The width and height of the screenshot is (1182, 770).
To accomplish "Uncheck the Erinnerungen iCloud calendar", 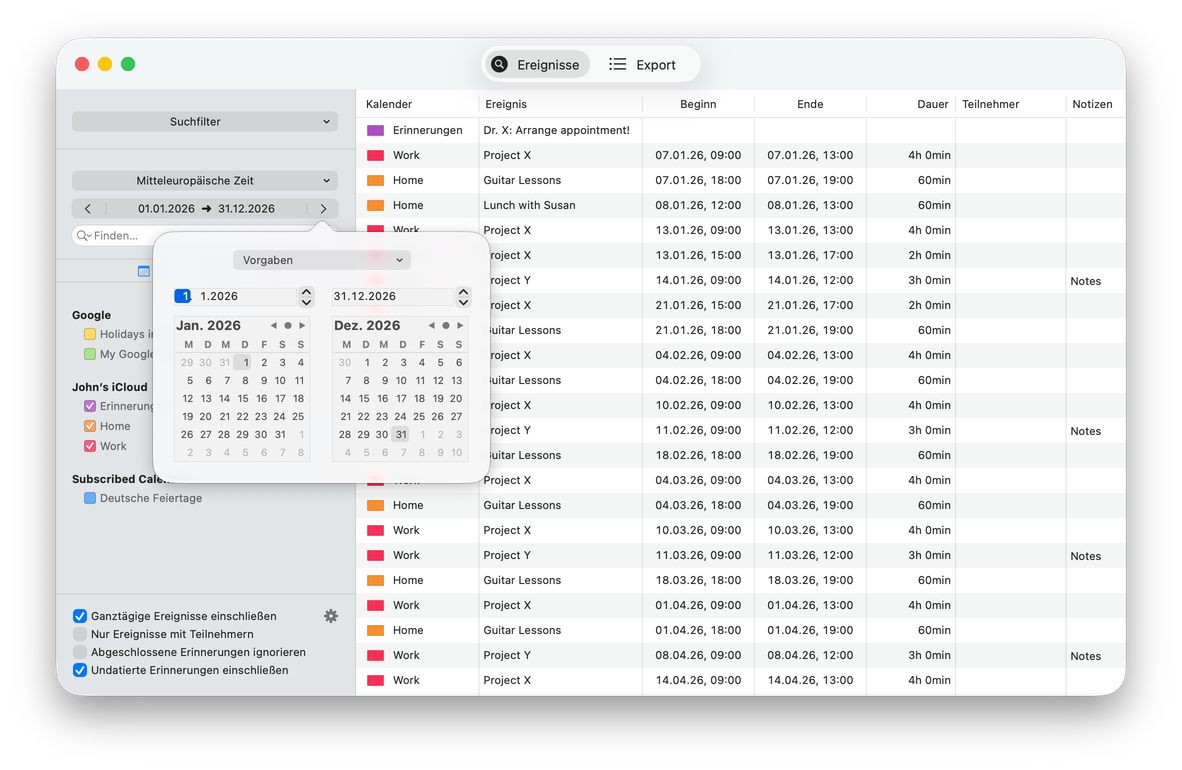I will [90, 406].
